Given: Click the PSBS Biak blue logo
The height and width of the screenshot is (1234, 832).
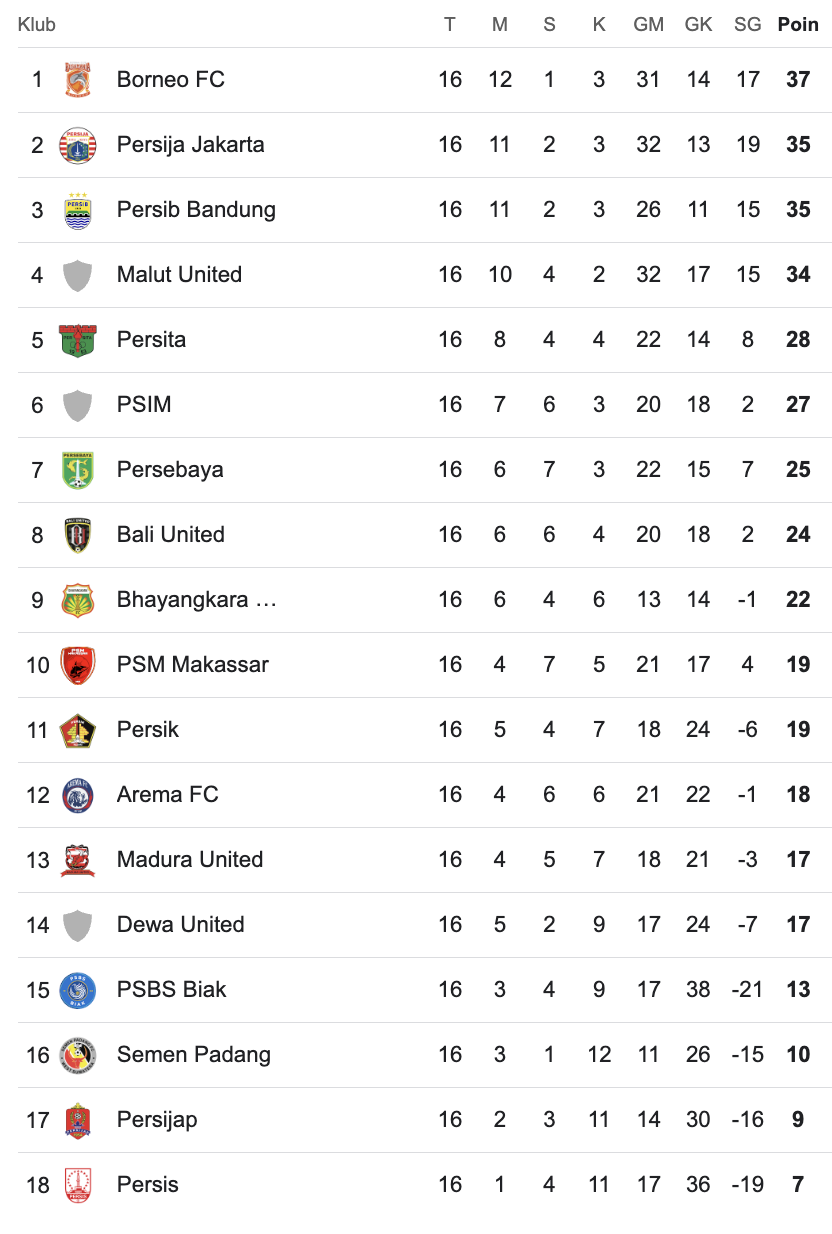Looking at the screenshot, I should tap(77, 990).
